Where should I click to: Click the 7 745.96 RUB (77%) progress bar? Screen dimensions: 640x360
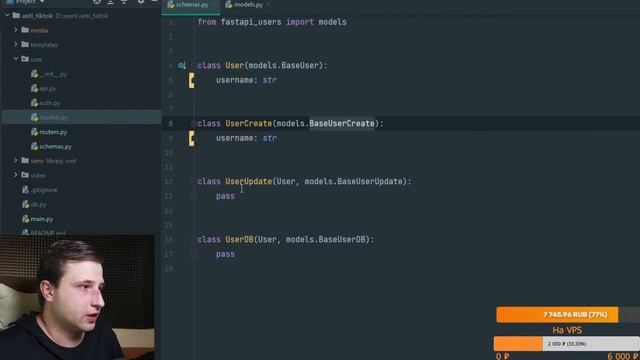click(x=568, y=315)
